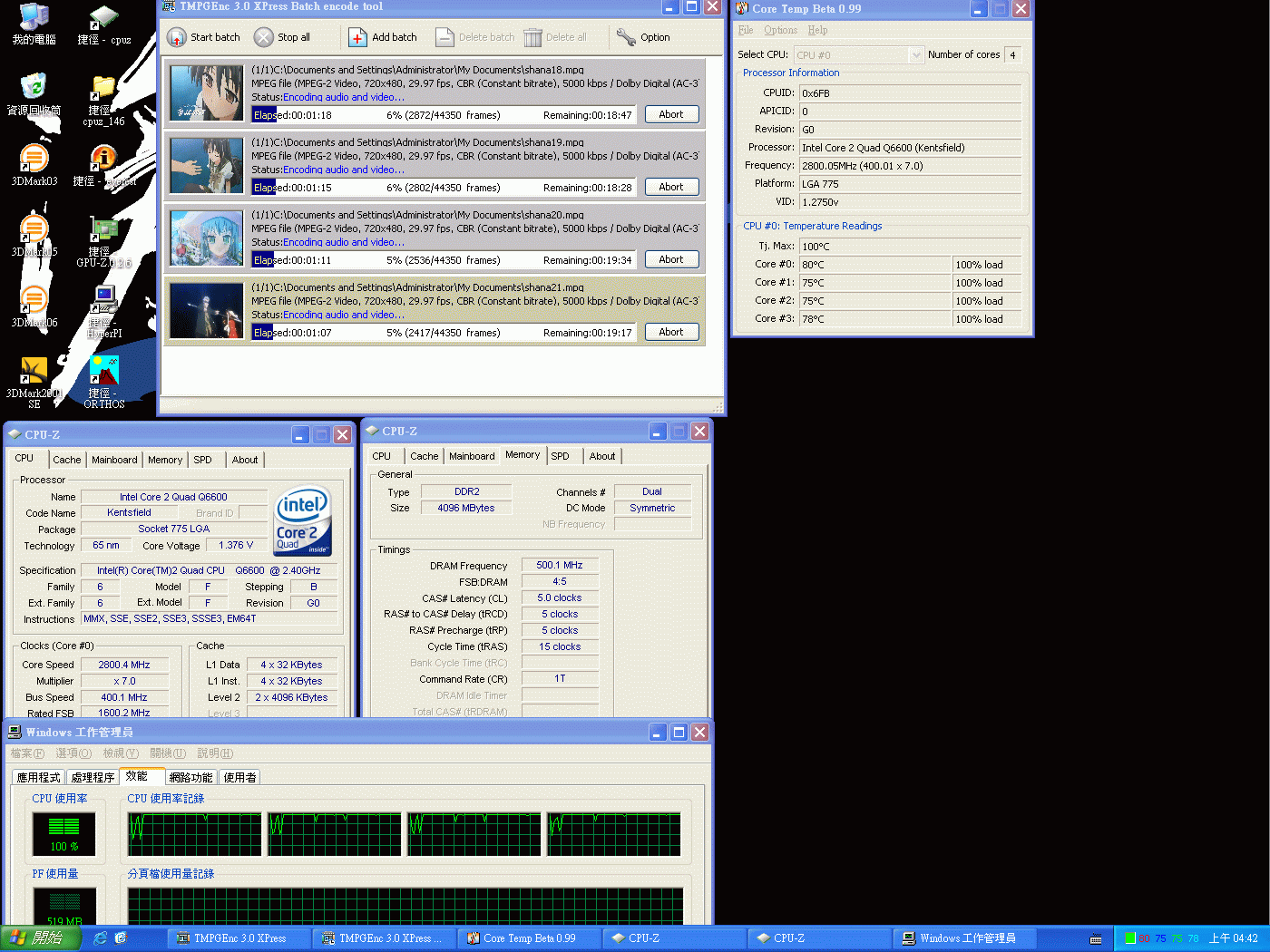Select 3DMark03 desktop shortcut

coord(34,159)
